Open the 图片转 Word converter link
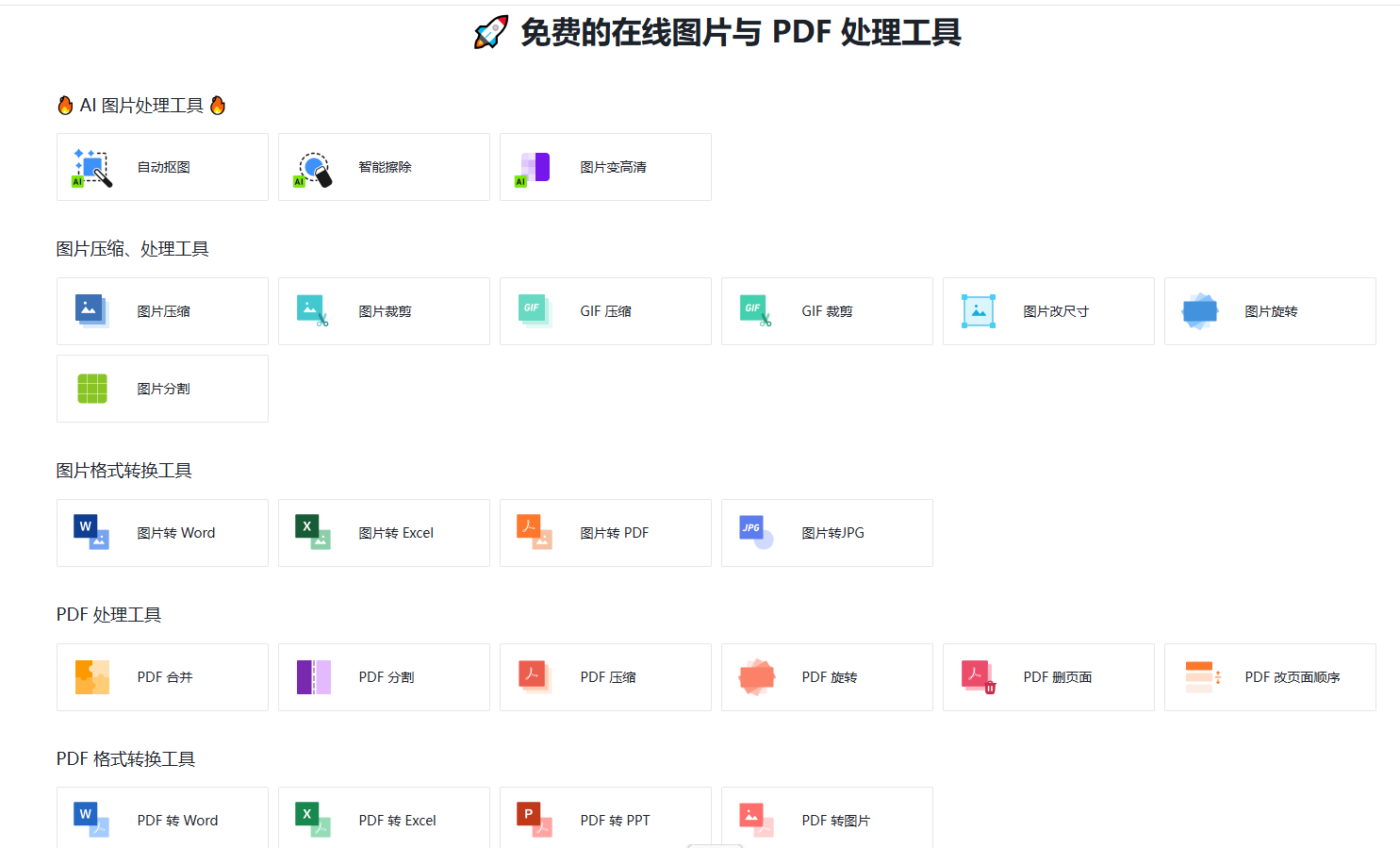This screenshot has width=1400, height=848. [175, 533]
